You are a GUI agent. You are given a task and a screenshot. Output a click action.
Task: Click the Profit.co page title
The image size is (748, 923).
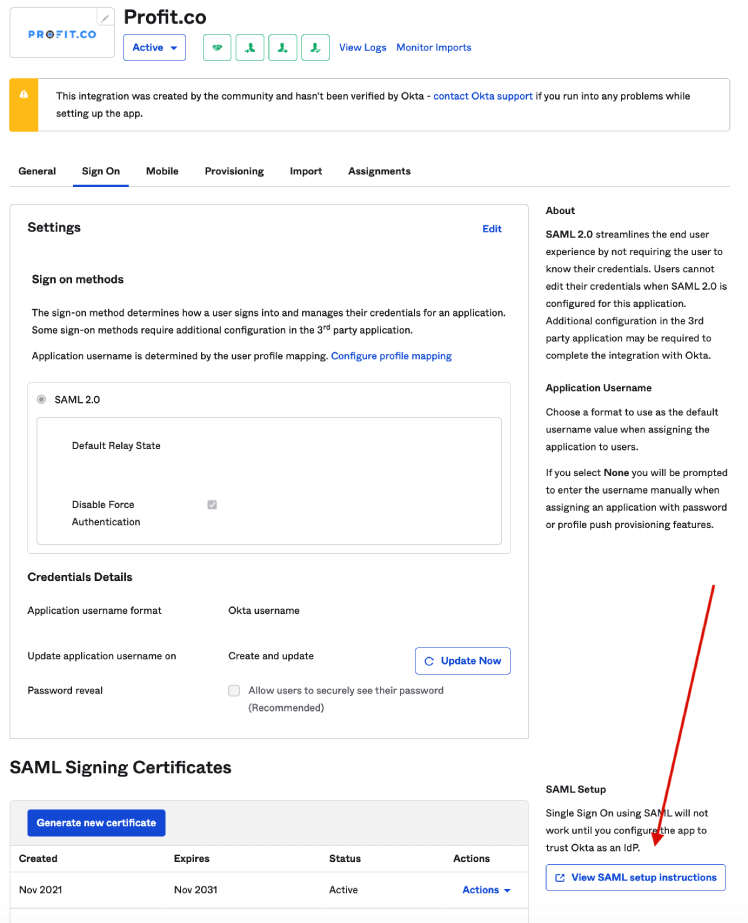click(x=165, y=17)
